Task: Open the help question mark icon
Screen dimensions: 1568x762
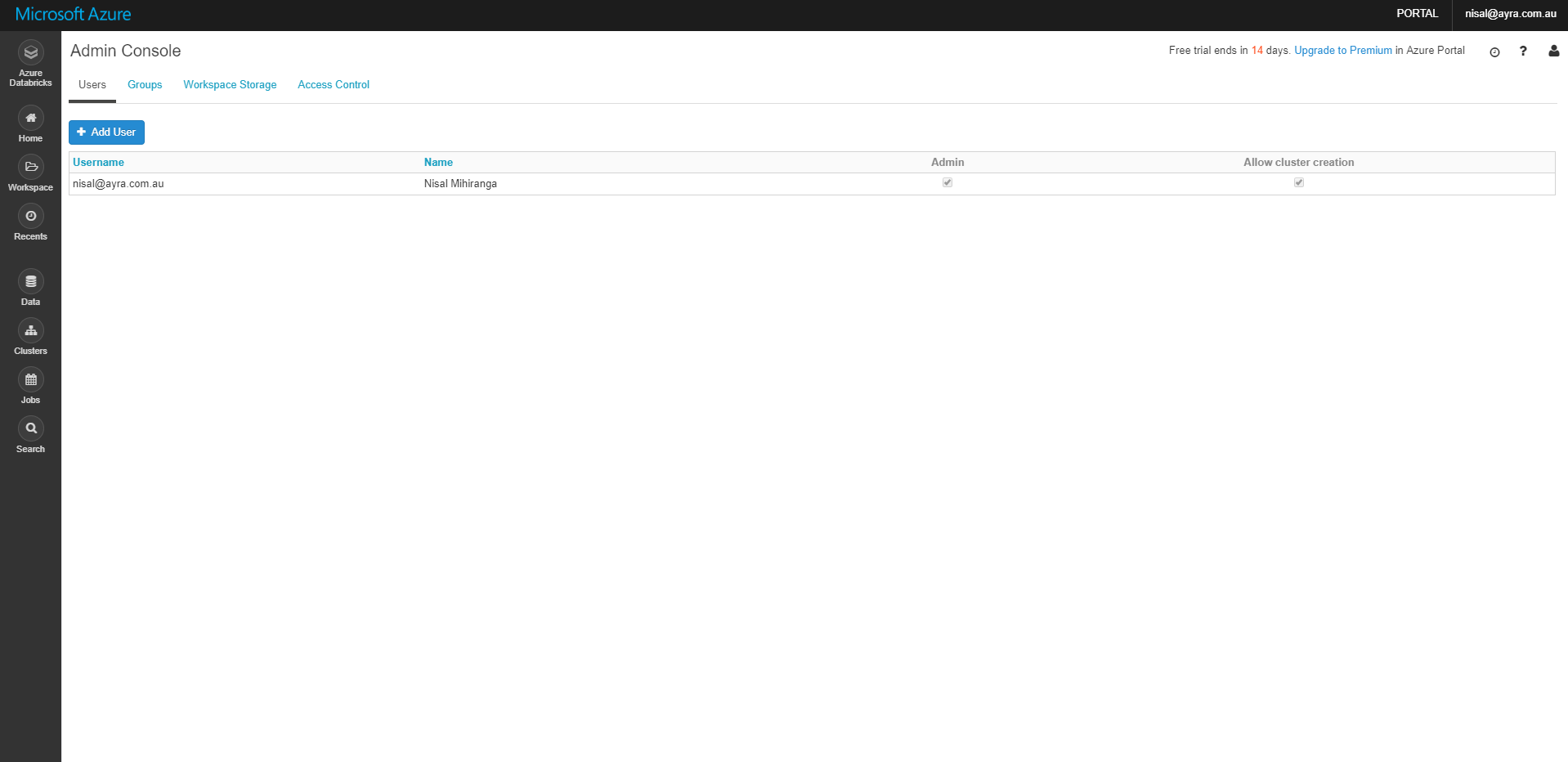Action: click(1523, 51)
